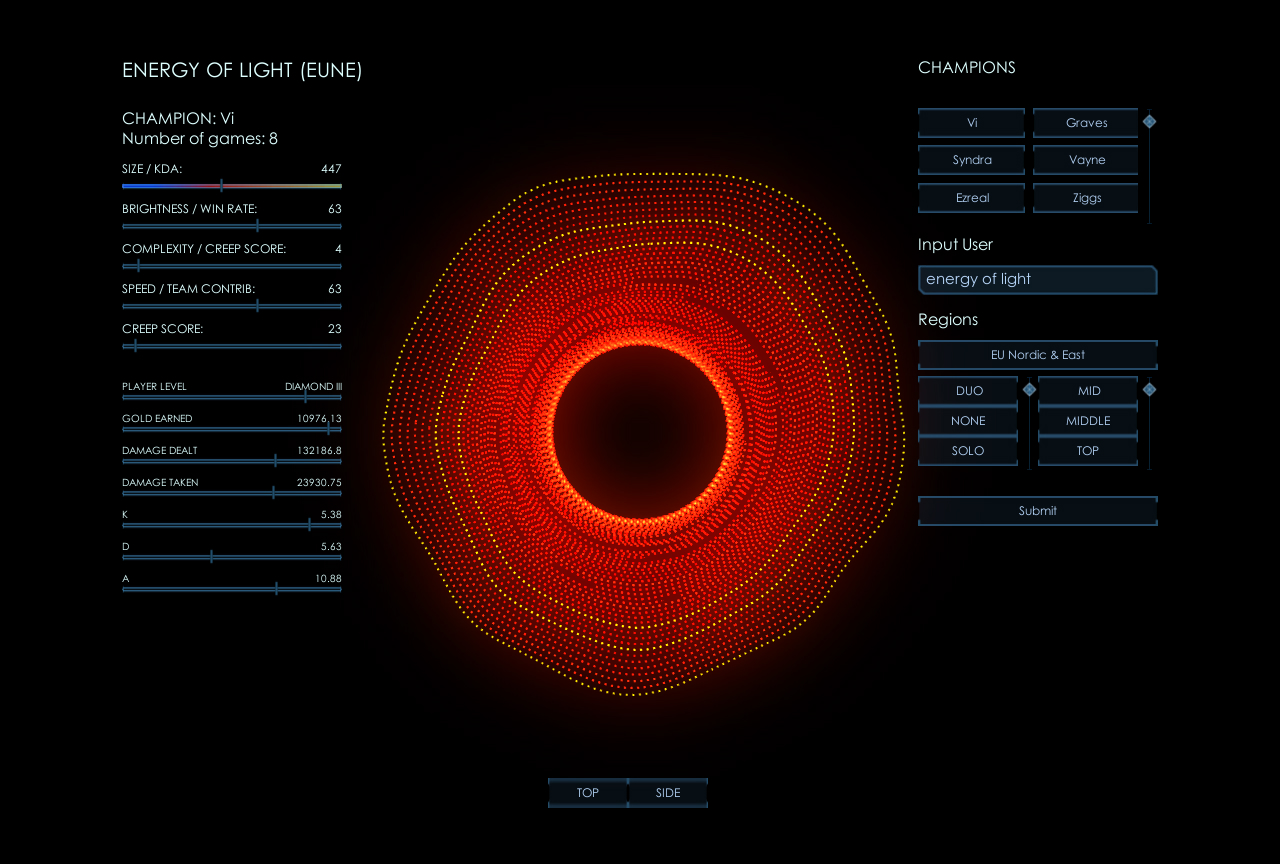Choose Vayne from the champions list
The image size is (1280, 864).
click(x=1086, y=160)
